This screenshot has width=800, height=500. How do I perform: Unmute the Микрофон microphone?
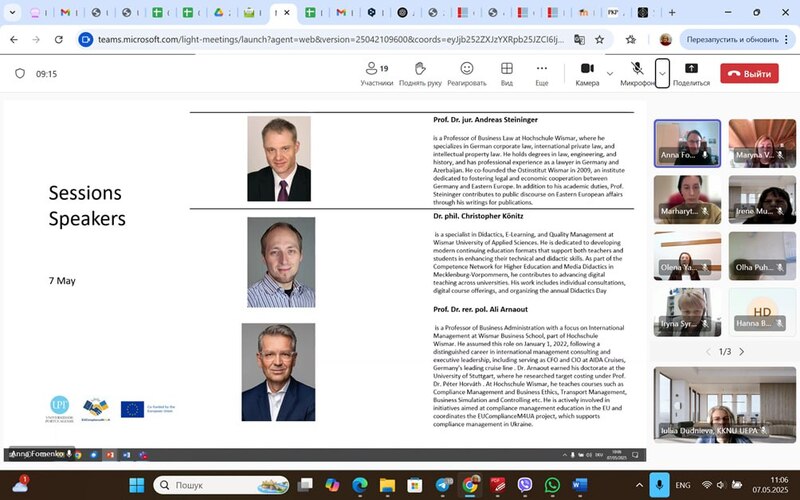pyautogui.click(x=637, y=73)
